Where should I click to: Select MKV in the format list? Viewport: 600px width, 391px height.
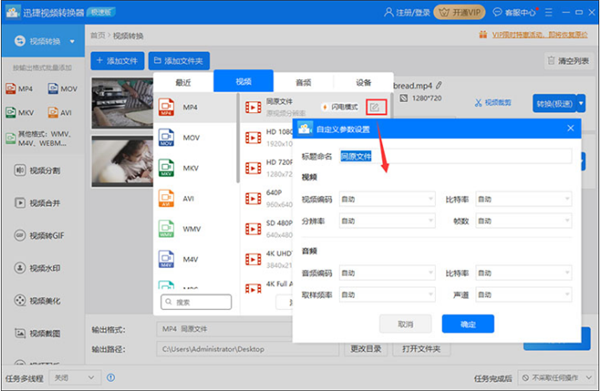[195, 168]
